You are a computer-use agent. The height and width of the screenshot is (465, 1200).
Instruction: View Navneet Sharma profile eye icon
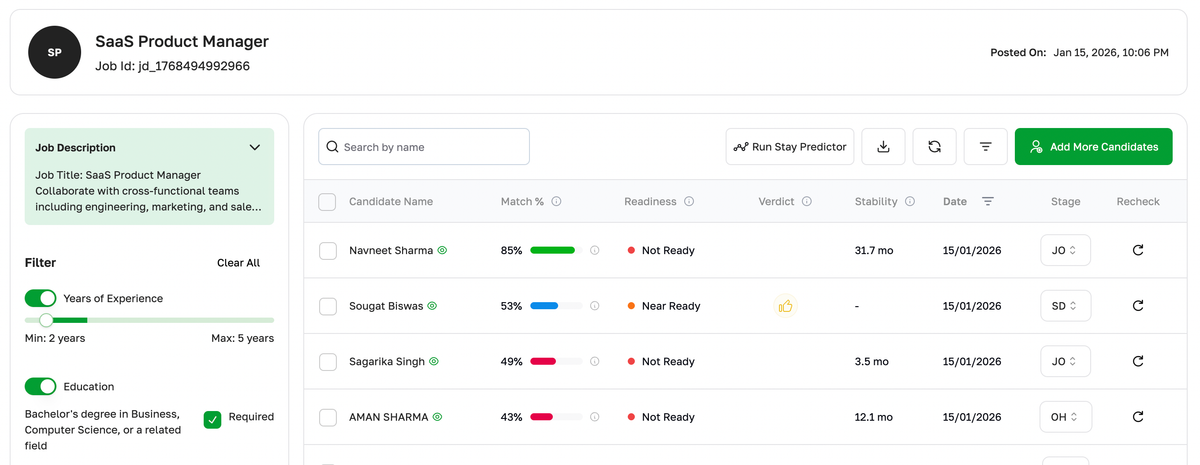(442, 250)
